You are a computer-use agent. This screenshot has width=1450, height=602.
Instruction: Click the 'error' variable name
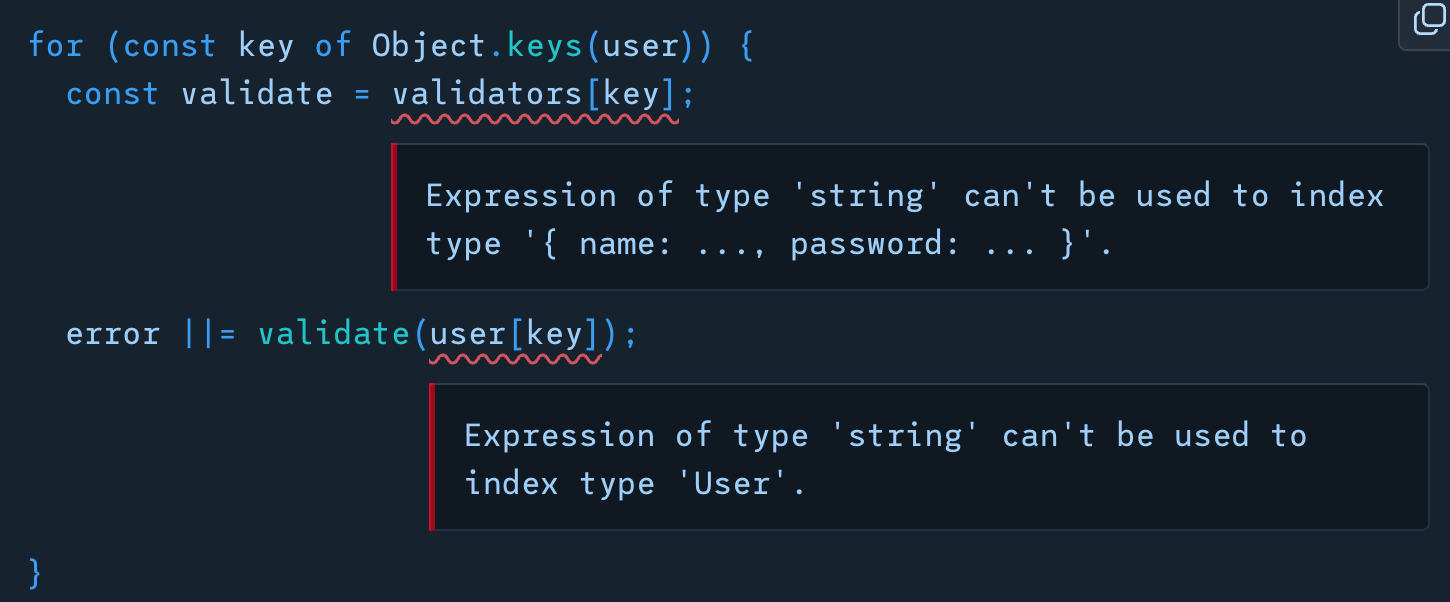[112, 333]
